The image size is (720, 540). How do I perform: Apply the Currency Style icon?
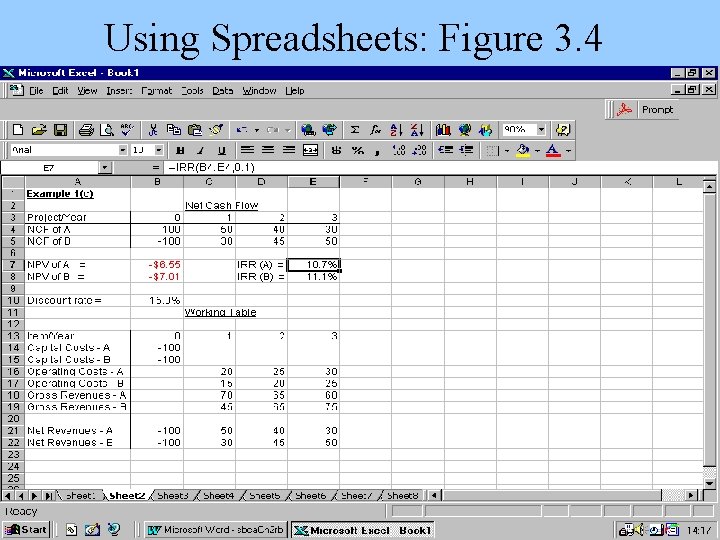pos(337,150)
